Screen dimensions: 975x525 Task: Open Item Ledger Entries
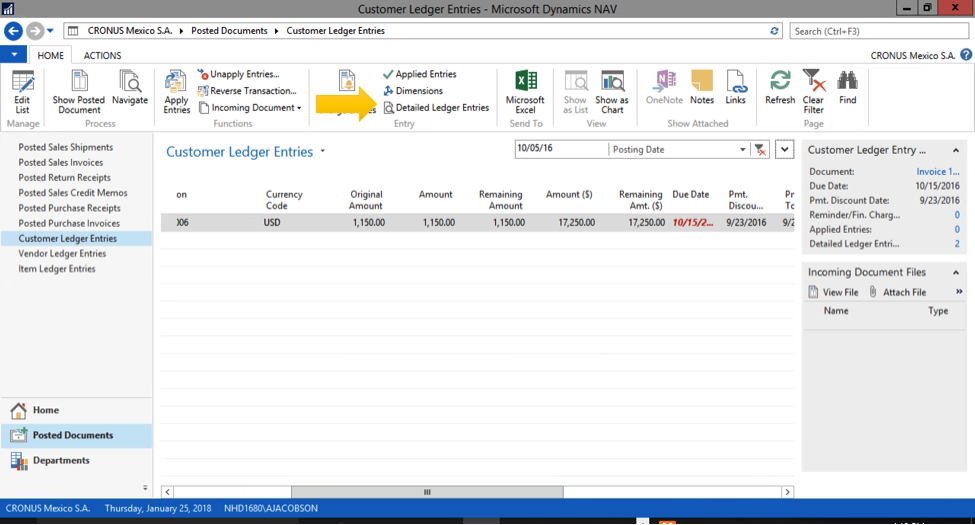57,269
